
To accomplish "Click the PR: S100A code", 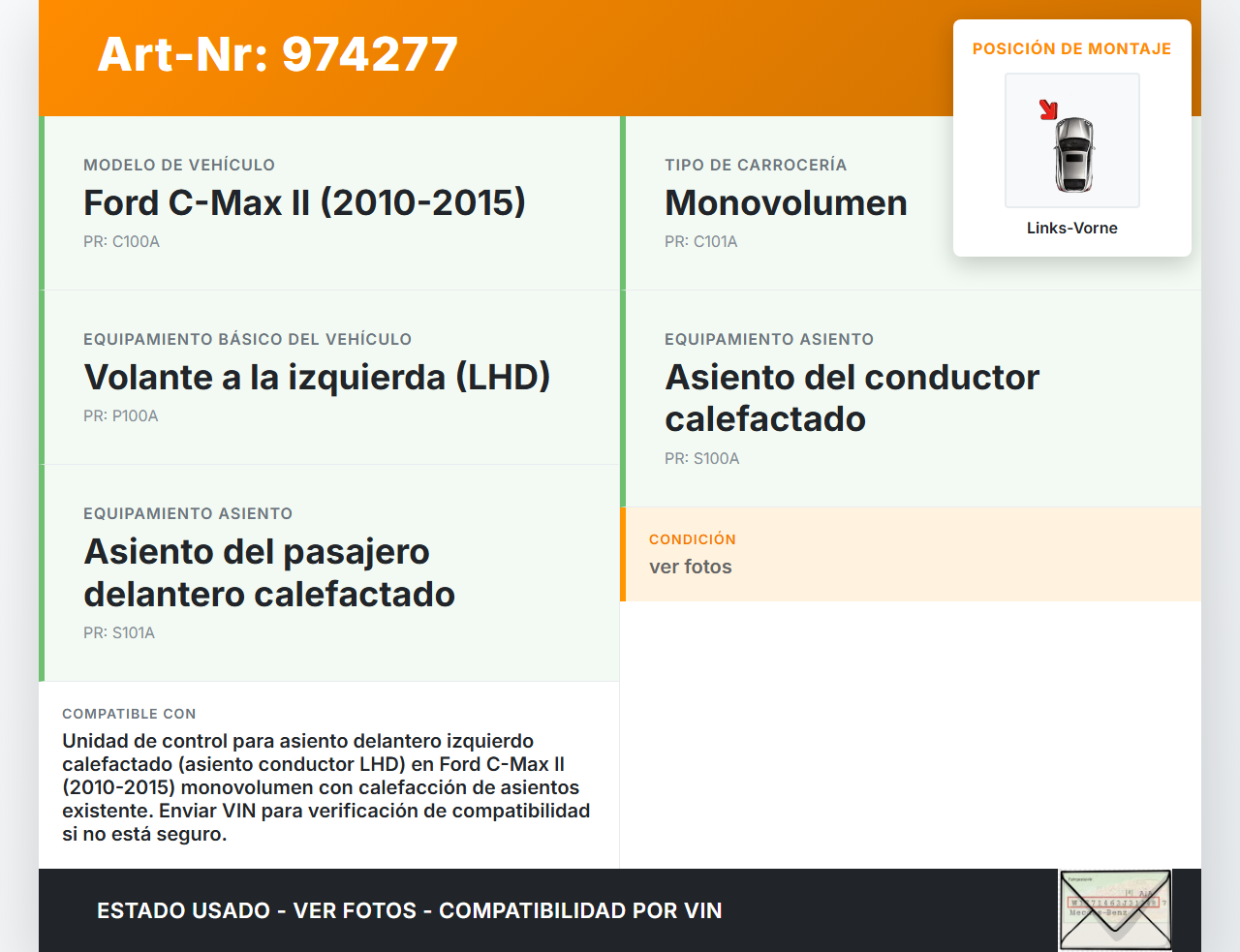I will pos(702,458).
